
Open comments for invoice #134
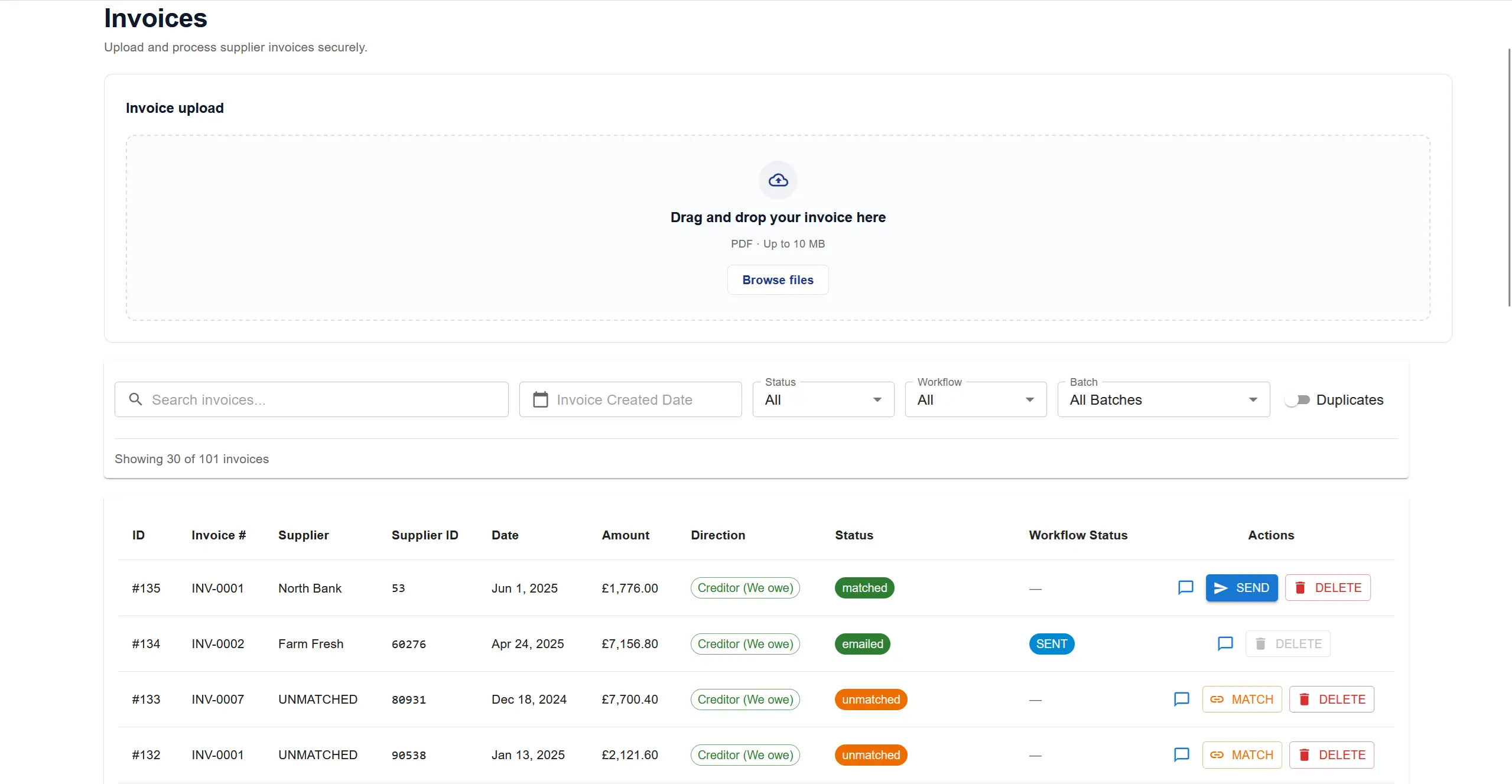pyautogui.click(x=1225, y=643)
